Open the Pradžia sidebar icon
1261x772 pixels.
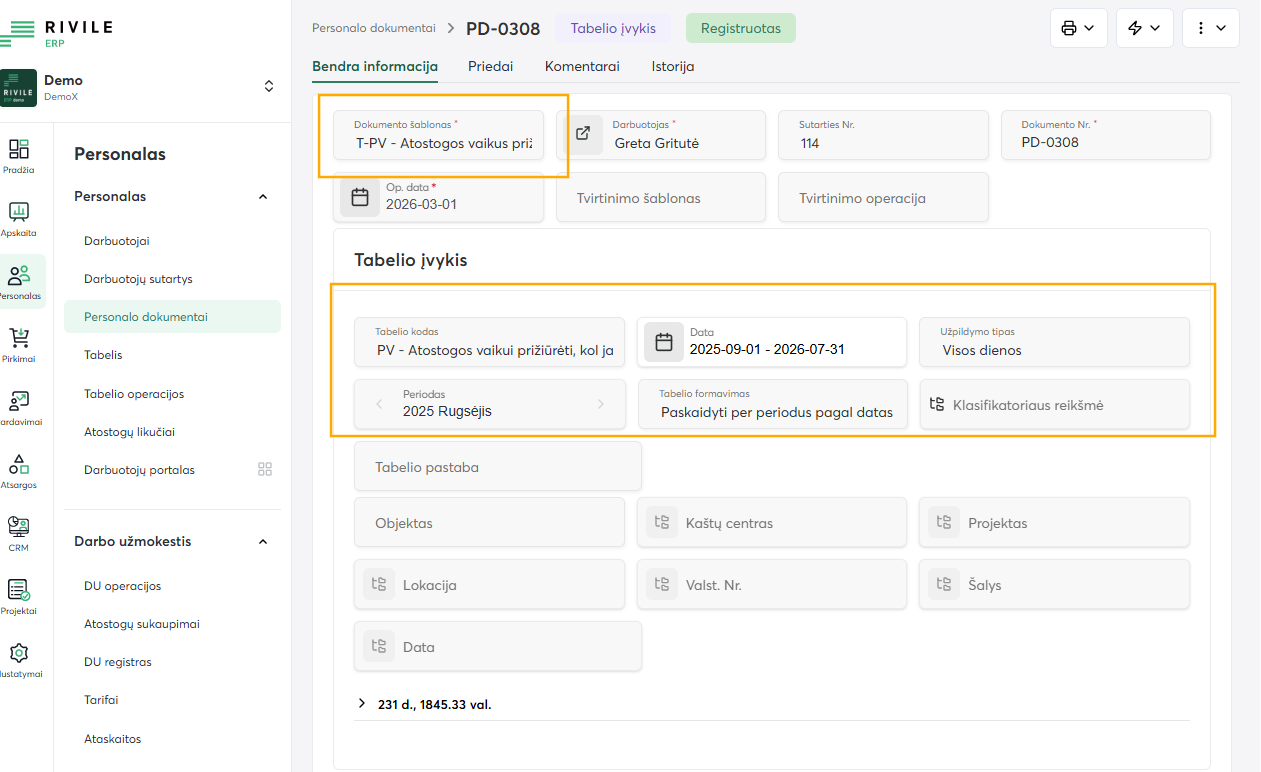pos(19,150)
